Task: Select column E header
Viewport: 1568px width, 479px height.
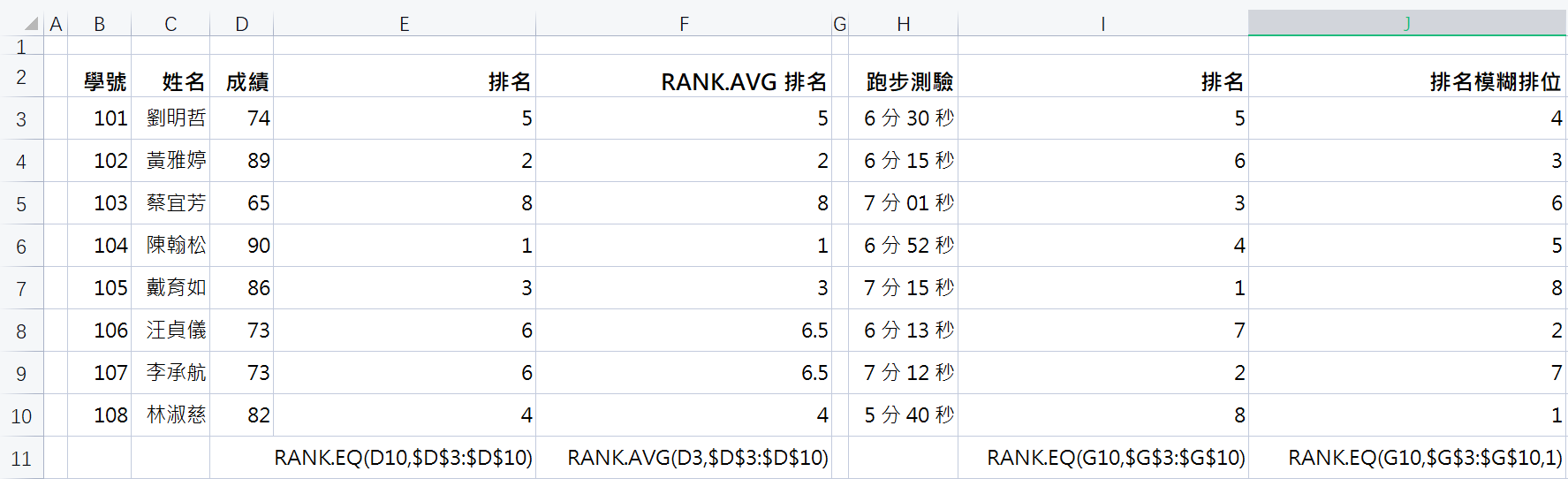Action: 405,24
